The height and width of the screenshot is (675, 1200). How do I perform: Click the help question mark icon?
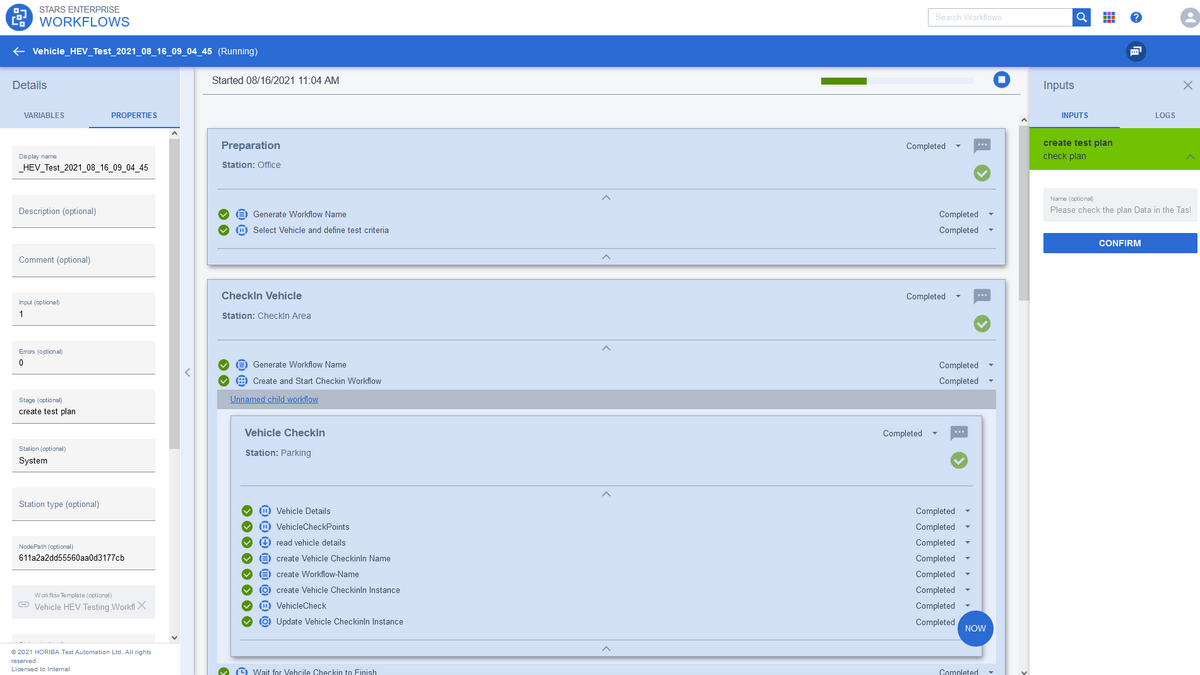[1136, 17]
